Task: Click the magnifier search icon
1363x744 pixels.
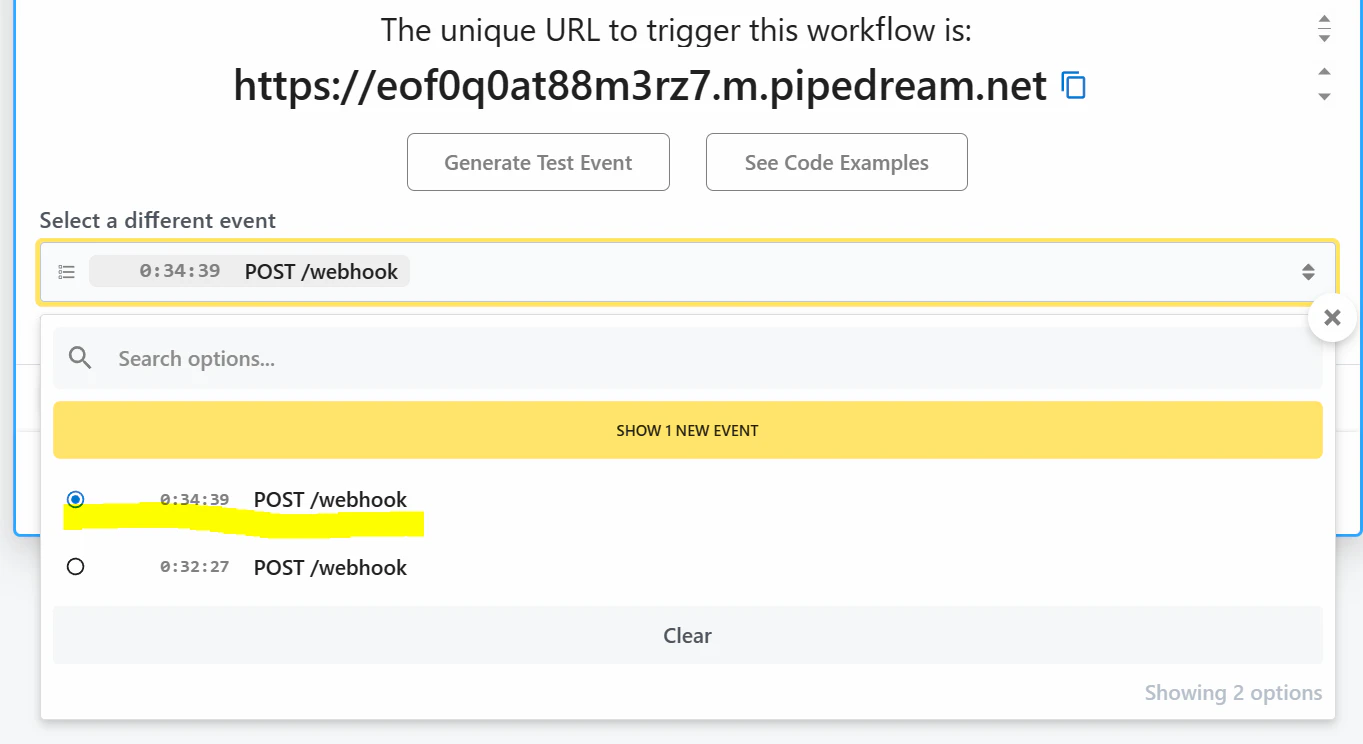Action: [x=81, y=358]
